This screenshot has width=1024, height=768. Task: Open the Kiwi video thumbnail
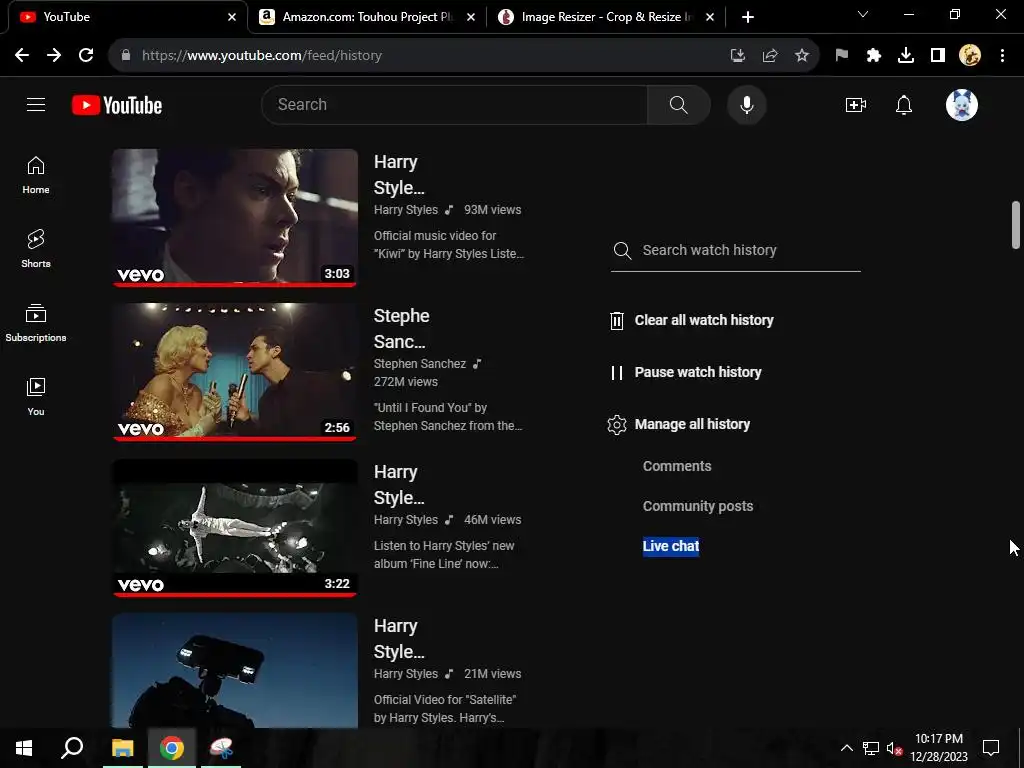tap(234, 217)
